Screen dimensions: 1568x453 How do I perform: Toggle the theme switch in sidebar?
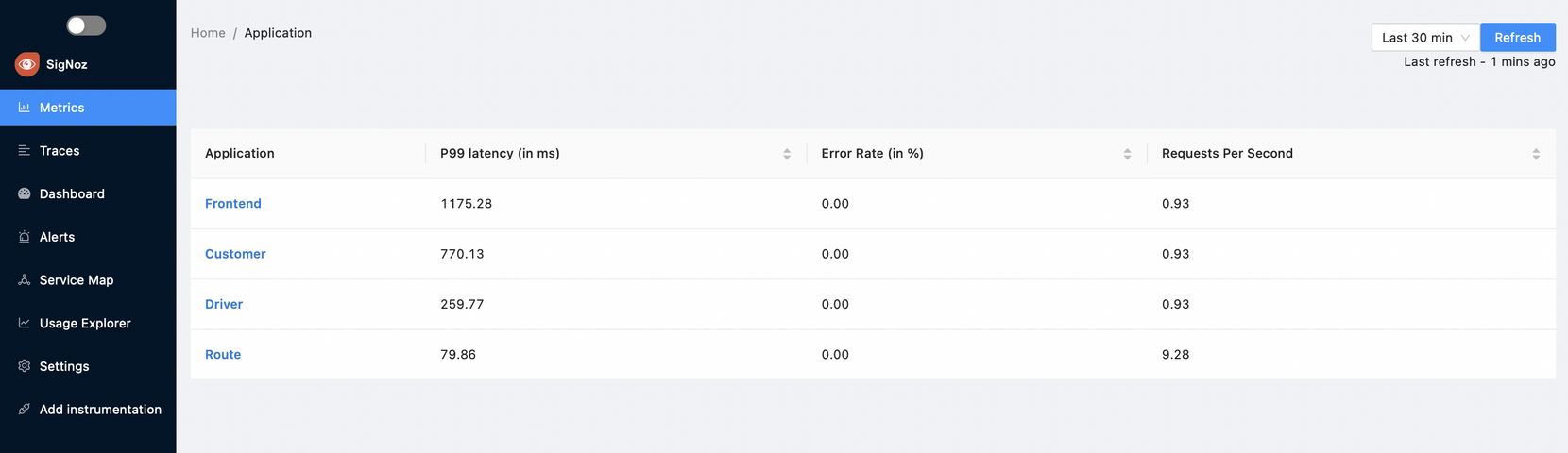click(86, 25)
